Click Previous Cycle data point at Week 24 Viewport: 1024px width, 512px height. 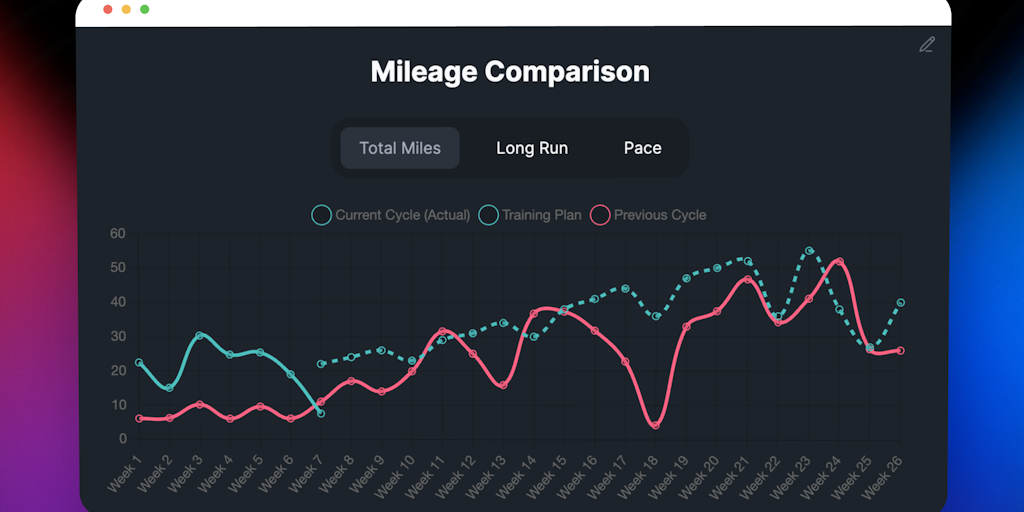tap(839, 262)
